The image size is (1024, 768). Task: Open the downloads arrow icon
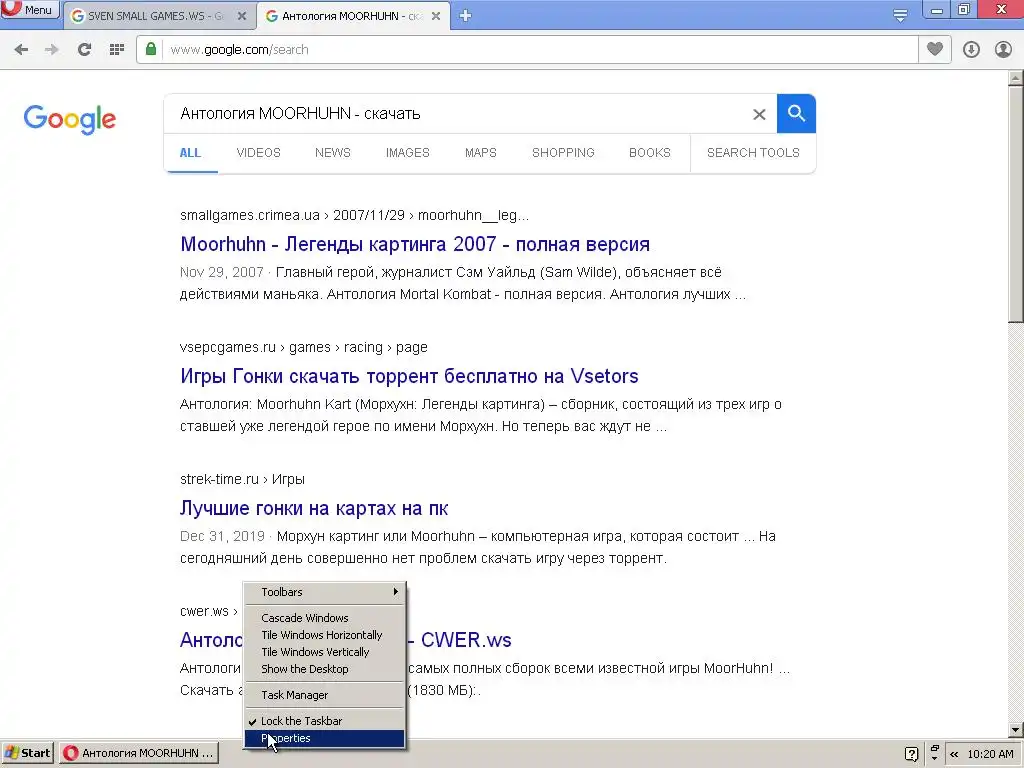pyautogui.click(x=971, y=50)
